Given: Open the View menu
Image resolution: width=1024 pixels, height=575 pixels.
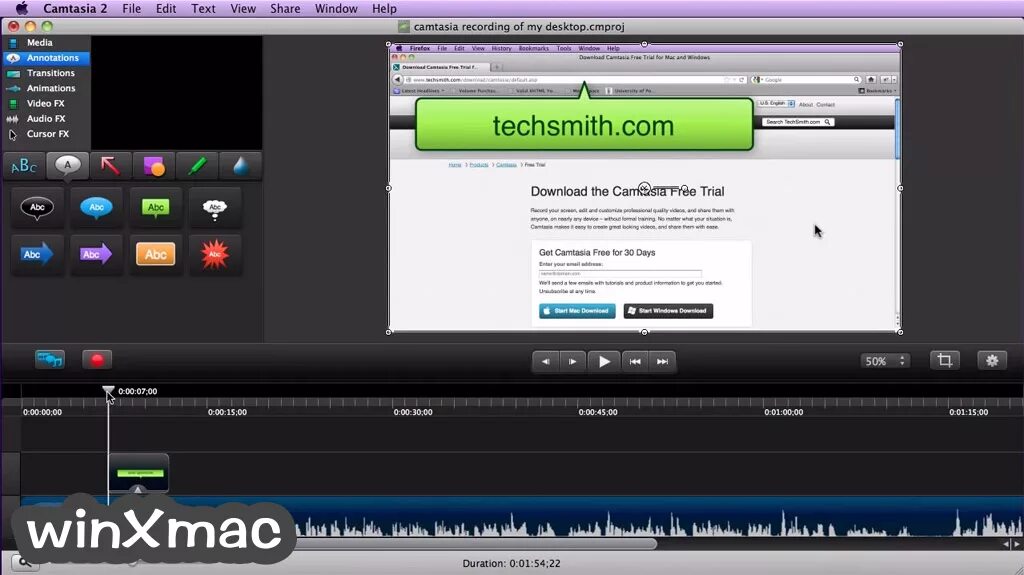Looking at the screenshot, I should coord(243,8).
